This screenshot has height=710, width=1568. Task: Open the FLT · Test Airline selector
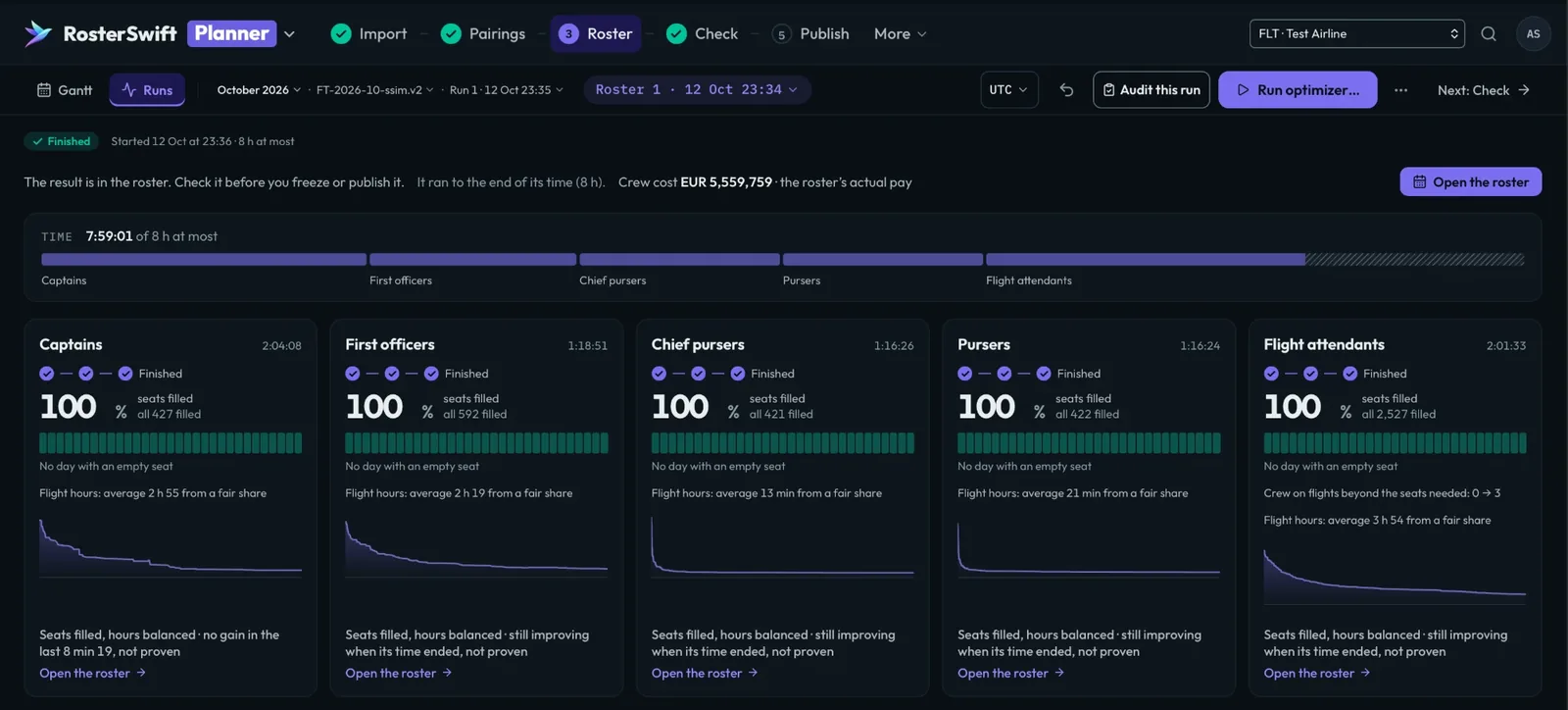(1357, 33)
